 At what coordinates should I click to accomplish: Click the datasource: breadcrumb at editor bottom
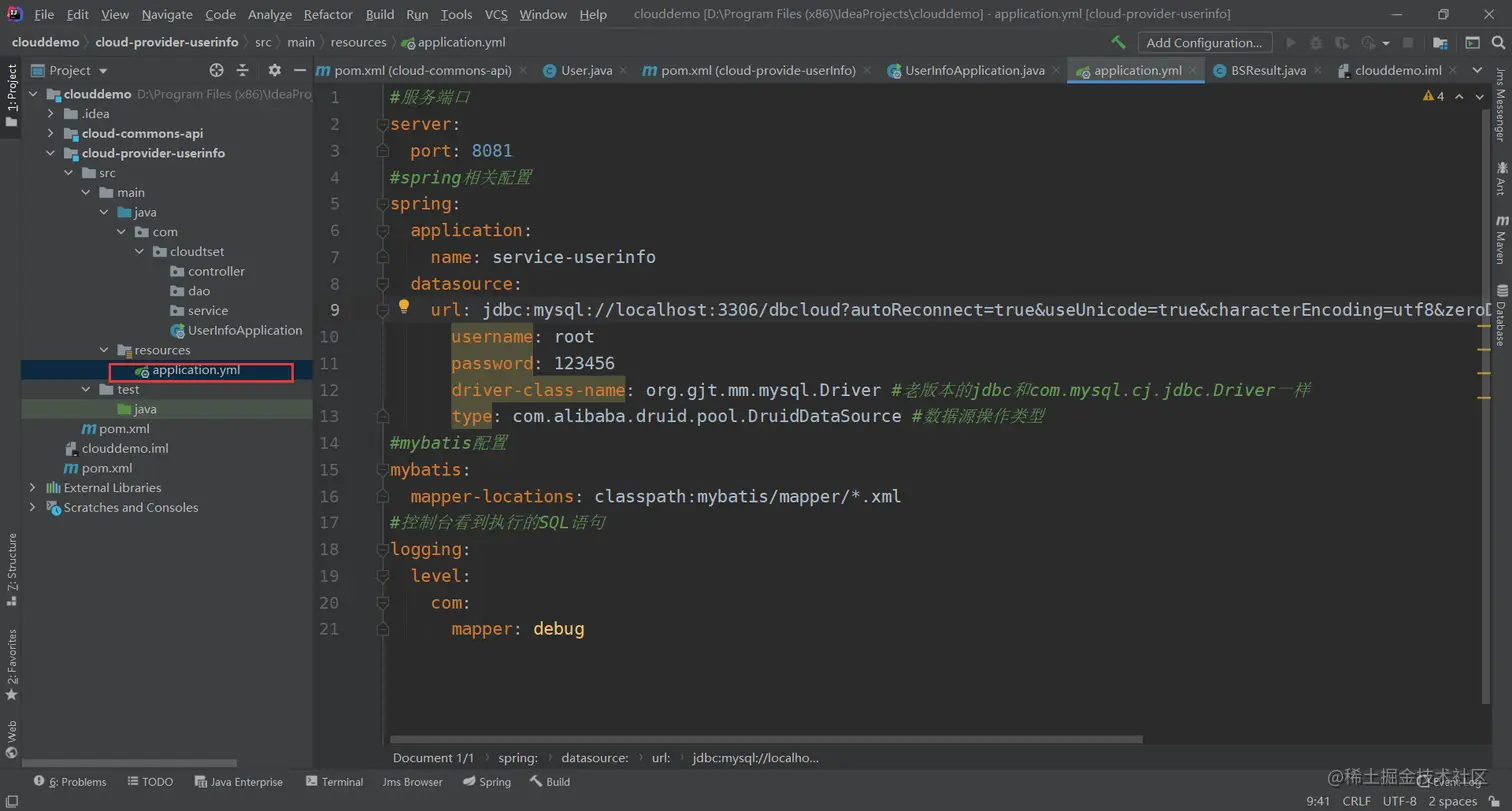(x=594, y=758)
